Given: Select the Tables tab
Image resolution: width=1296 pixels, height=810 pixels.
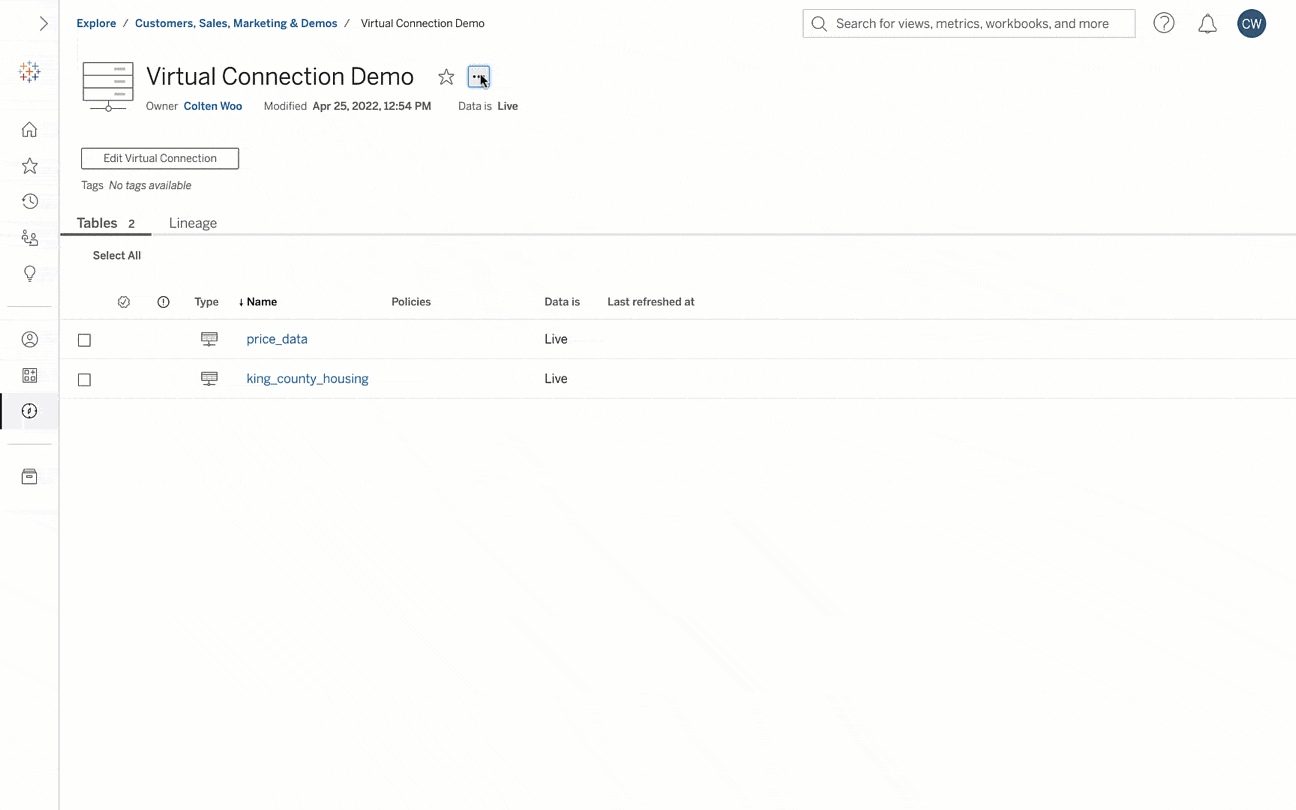Looking at the screenshot, I should tap(98, 223).
